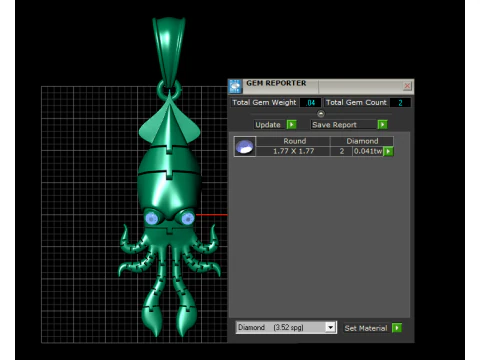The height and width of the screenshot is (360, 480).
Task: Click the Diamond material cell
Action: [x=362, y=141]
